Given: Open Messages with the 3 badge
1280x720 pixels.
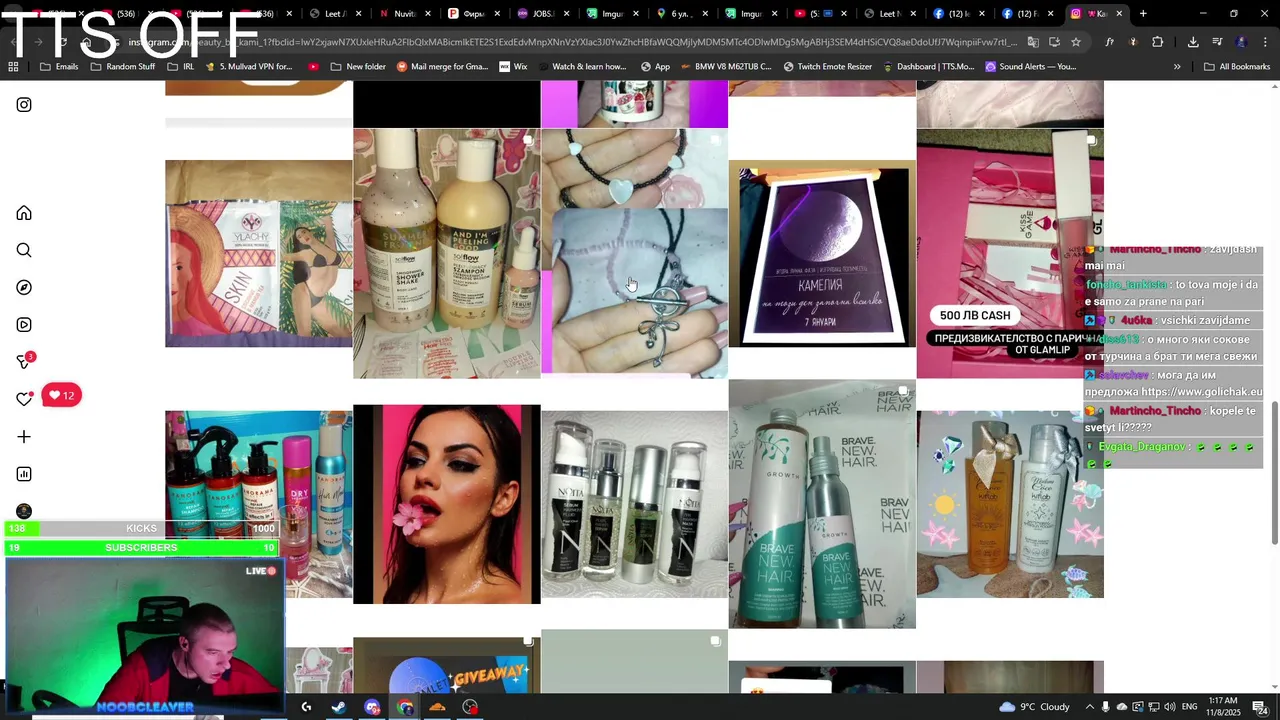Looking at the screenshot, I should pyautogui.click(x=25, y=361).
